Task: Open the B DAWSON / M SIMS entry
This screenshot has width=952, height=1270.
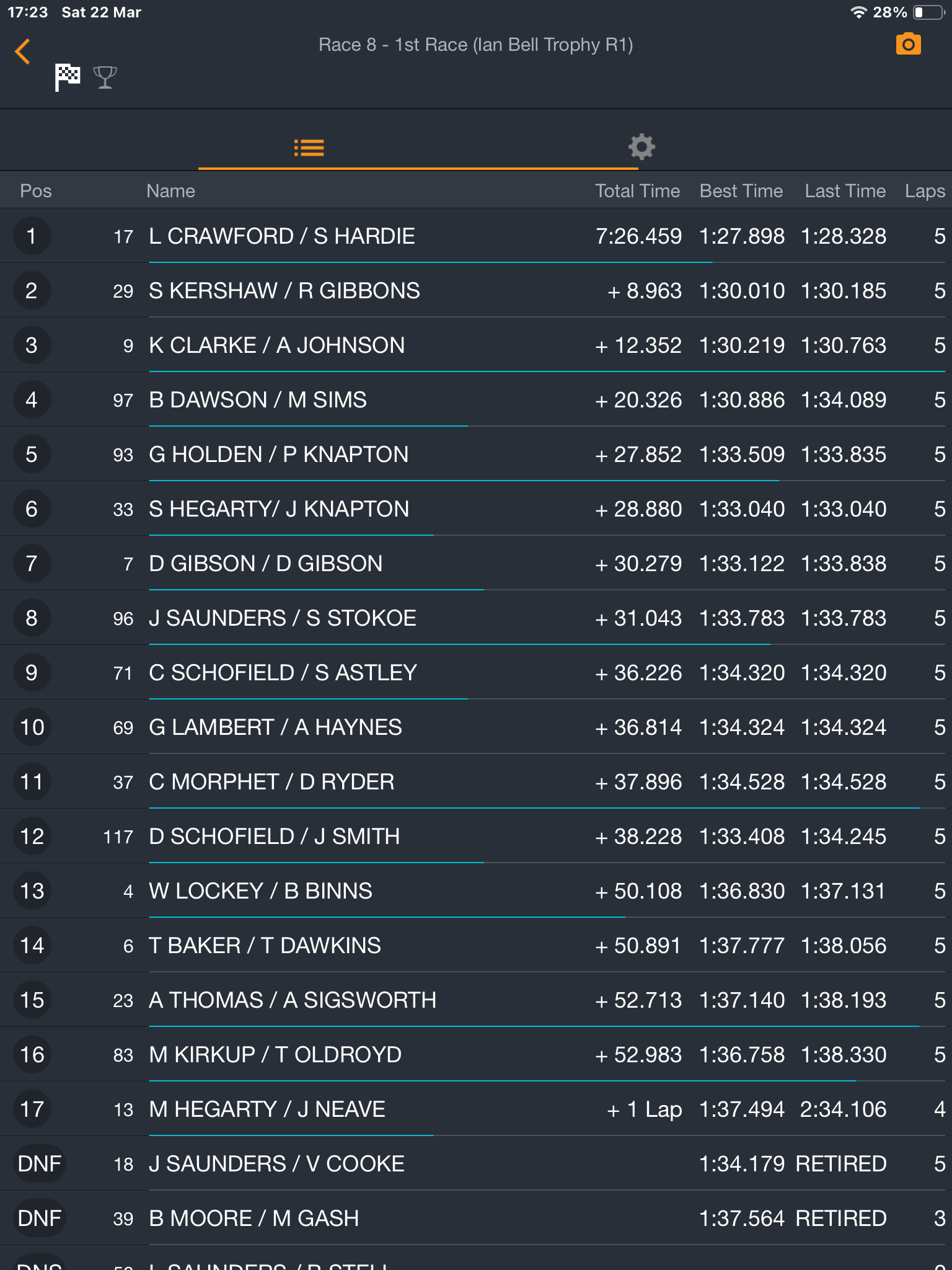Action: pyautogui.click(x=476, y=399)
